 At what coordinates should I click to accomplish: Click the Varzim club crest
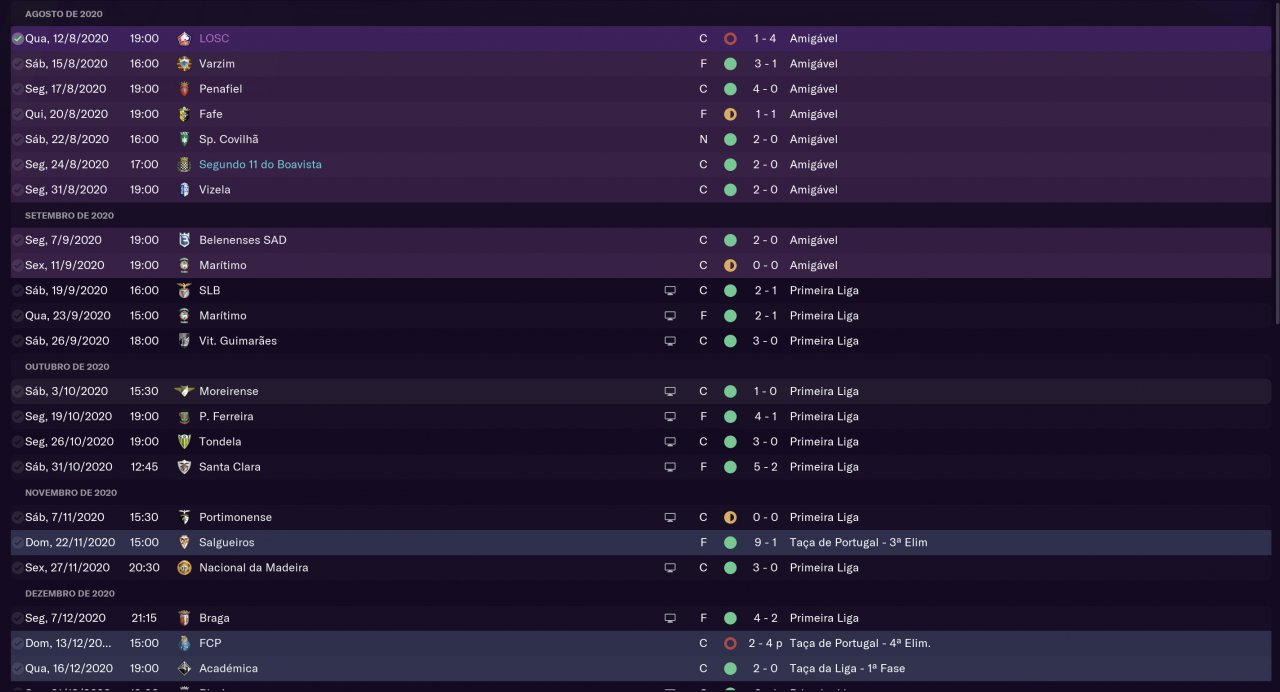coord(184,64)
